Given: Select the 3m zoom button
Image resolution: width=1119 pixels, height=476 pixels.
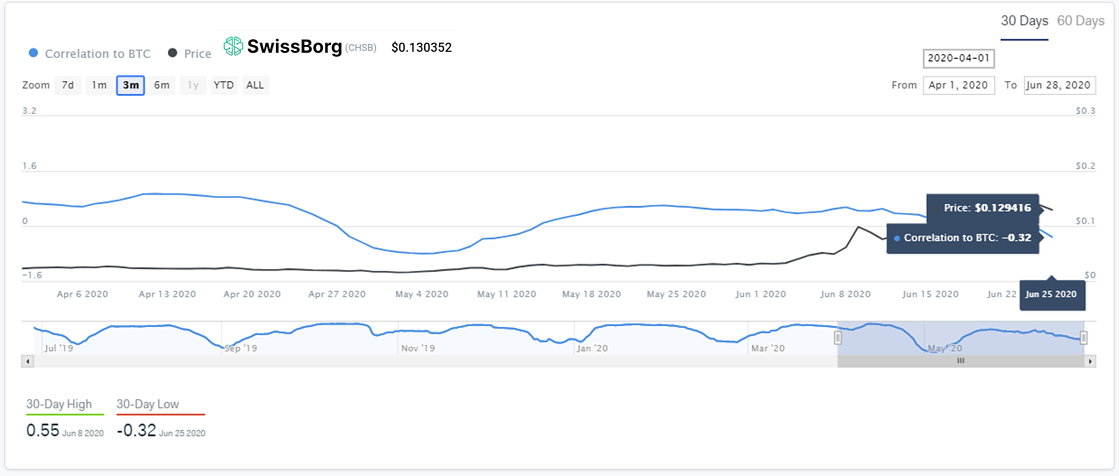Looking at the screenshot, I should (131, 85).
